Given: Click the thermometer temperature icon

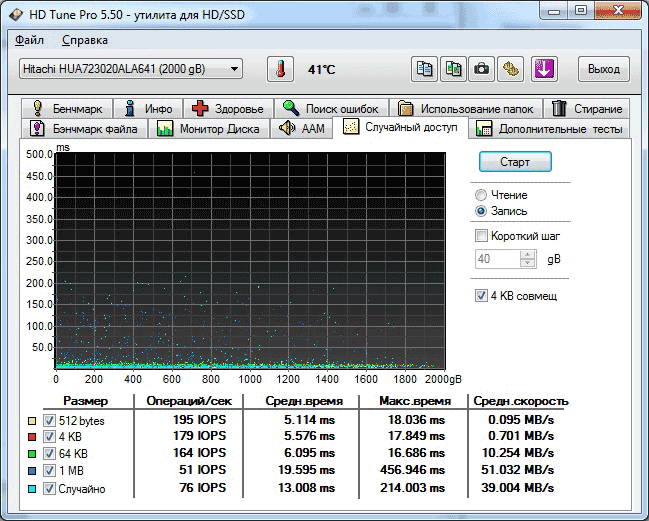Looking at the screenshot, I should click(281, 69).
